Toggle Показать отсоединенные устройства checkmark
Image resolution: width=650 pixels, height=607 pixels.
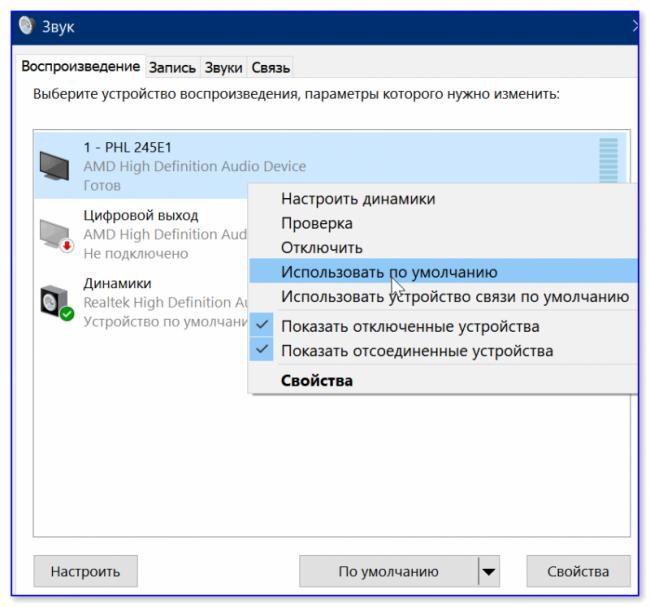264,350
